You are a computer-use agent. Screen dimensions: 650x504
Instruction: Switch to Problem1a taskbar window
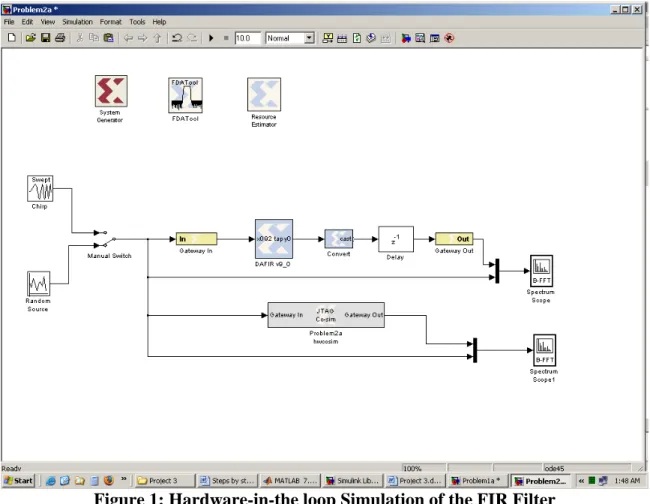coord(478,481)
